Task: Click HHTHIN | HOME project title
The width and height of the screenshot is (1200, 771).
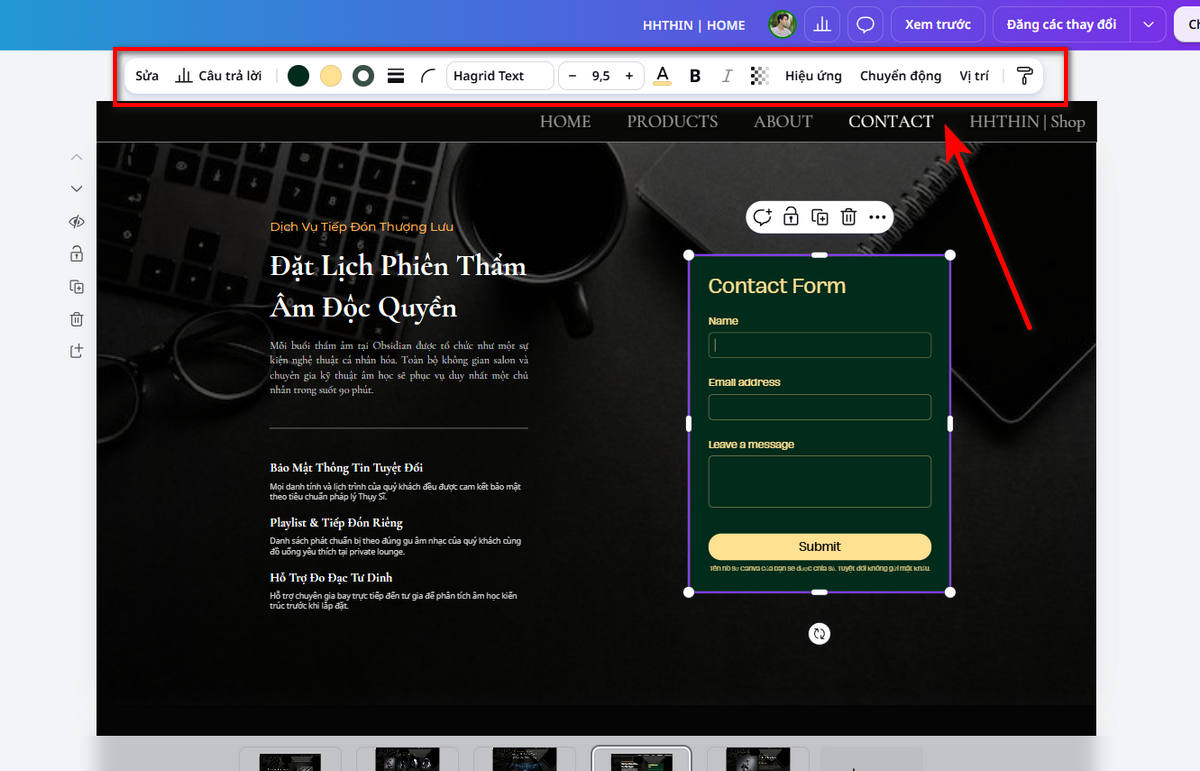Action: 693,25
